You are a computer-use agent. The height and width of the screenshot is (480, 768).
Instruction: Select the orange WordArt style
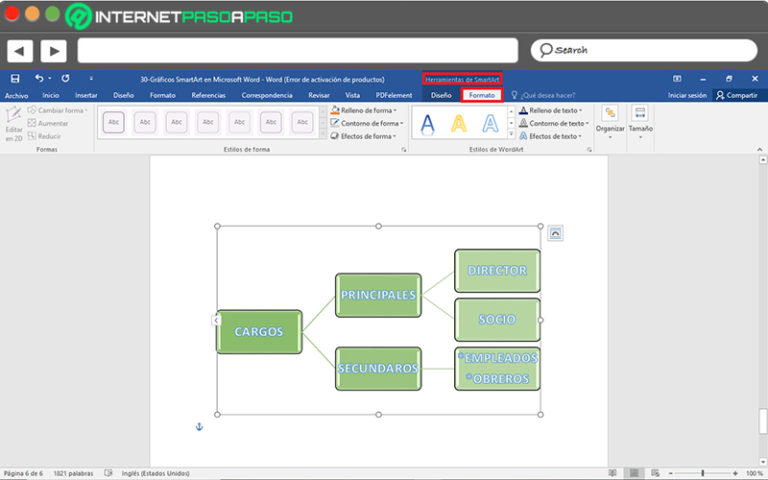(458, 123)
